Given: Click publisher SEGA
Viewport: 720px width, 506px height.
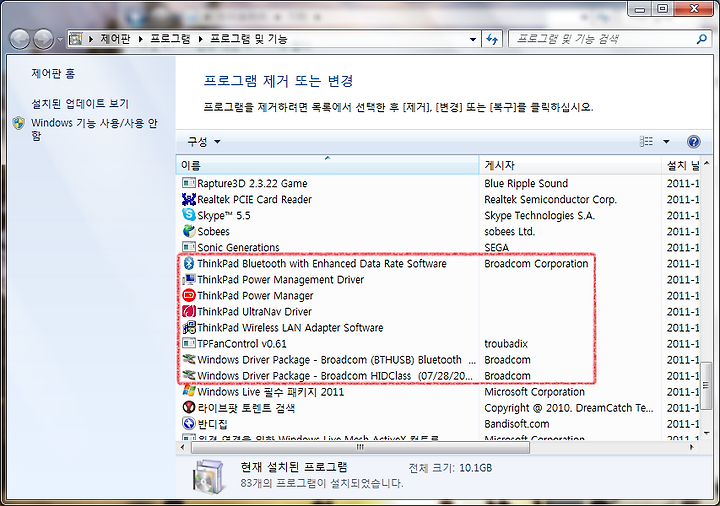Looking at the screenshot, I should tap(496, 247).
